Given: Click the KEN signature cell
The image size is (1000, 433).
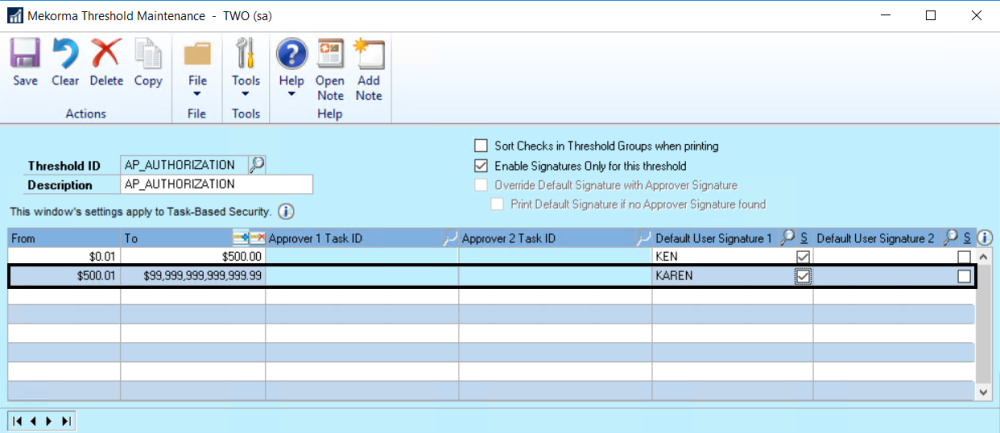Looking at the screenshot, I should point(723,257).
